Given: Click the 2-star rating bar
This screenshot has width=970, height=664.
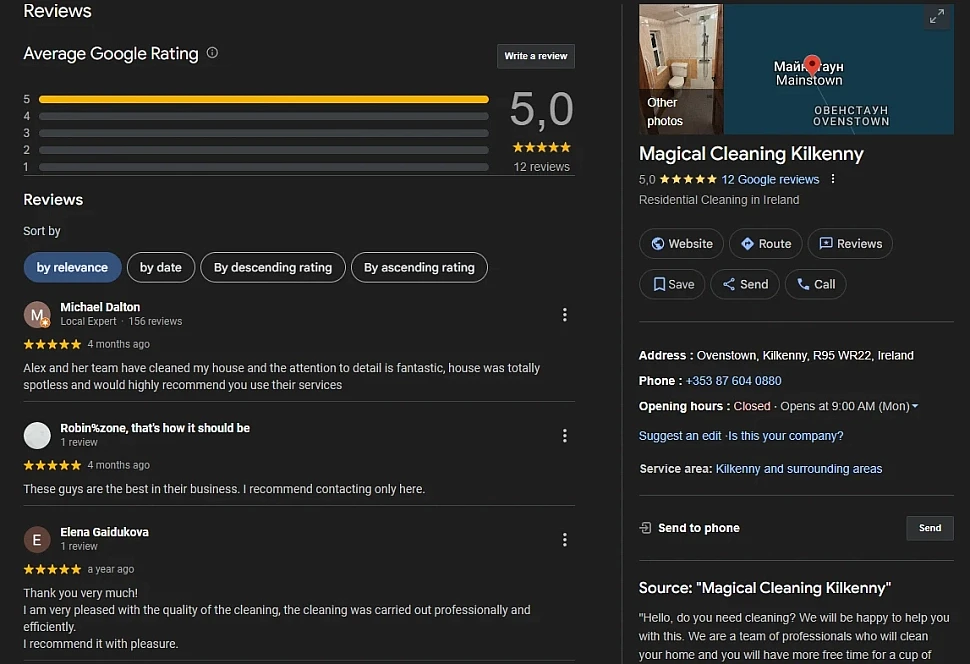Looking at the screenshot, I should [264, 150].
